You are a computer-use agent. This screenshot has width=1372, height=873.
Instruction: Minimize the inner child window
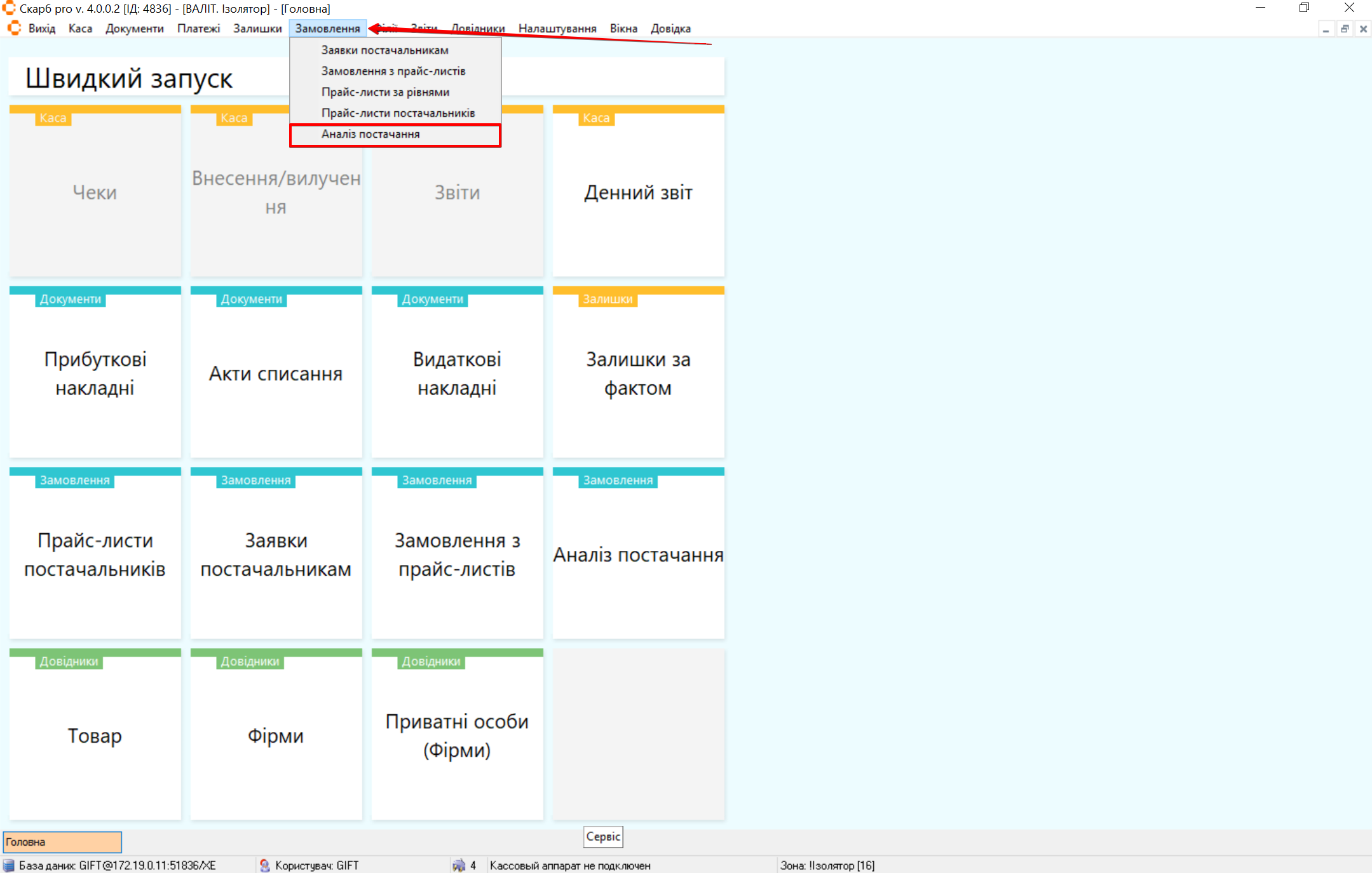(1326, 29)
